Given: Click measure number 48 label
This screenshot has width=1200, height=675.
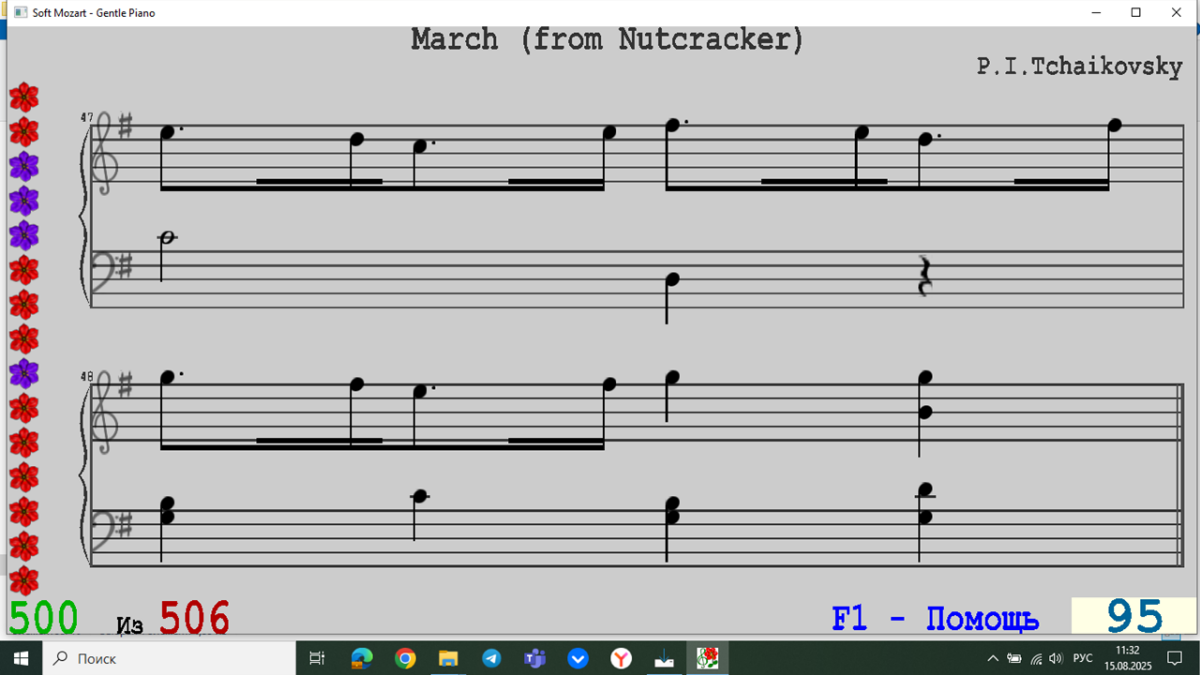Looking at the screenshot, I should coord(87,377).
